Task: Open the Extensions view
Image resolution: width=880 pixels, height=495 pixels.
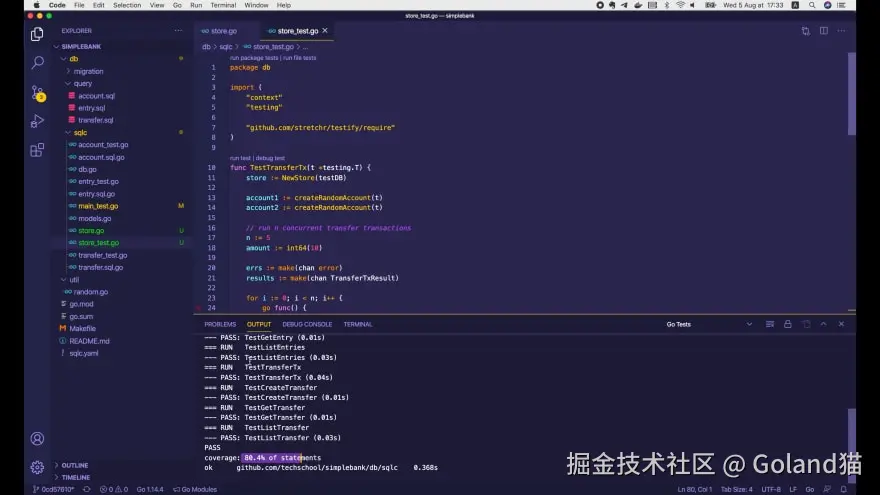Action: click(x=37, y=150)
